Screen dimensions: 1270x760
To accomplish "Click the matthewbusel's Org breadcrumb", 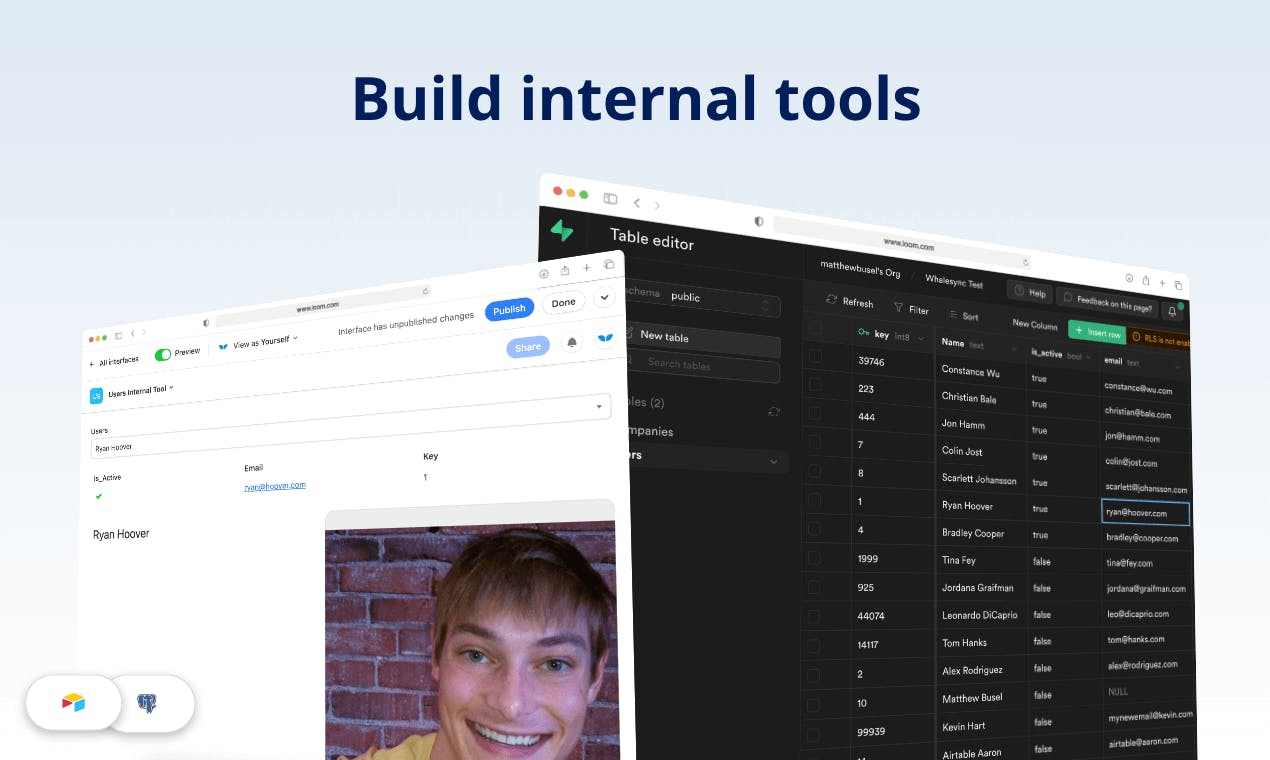I will [x=859, y=268].
